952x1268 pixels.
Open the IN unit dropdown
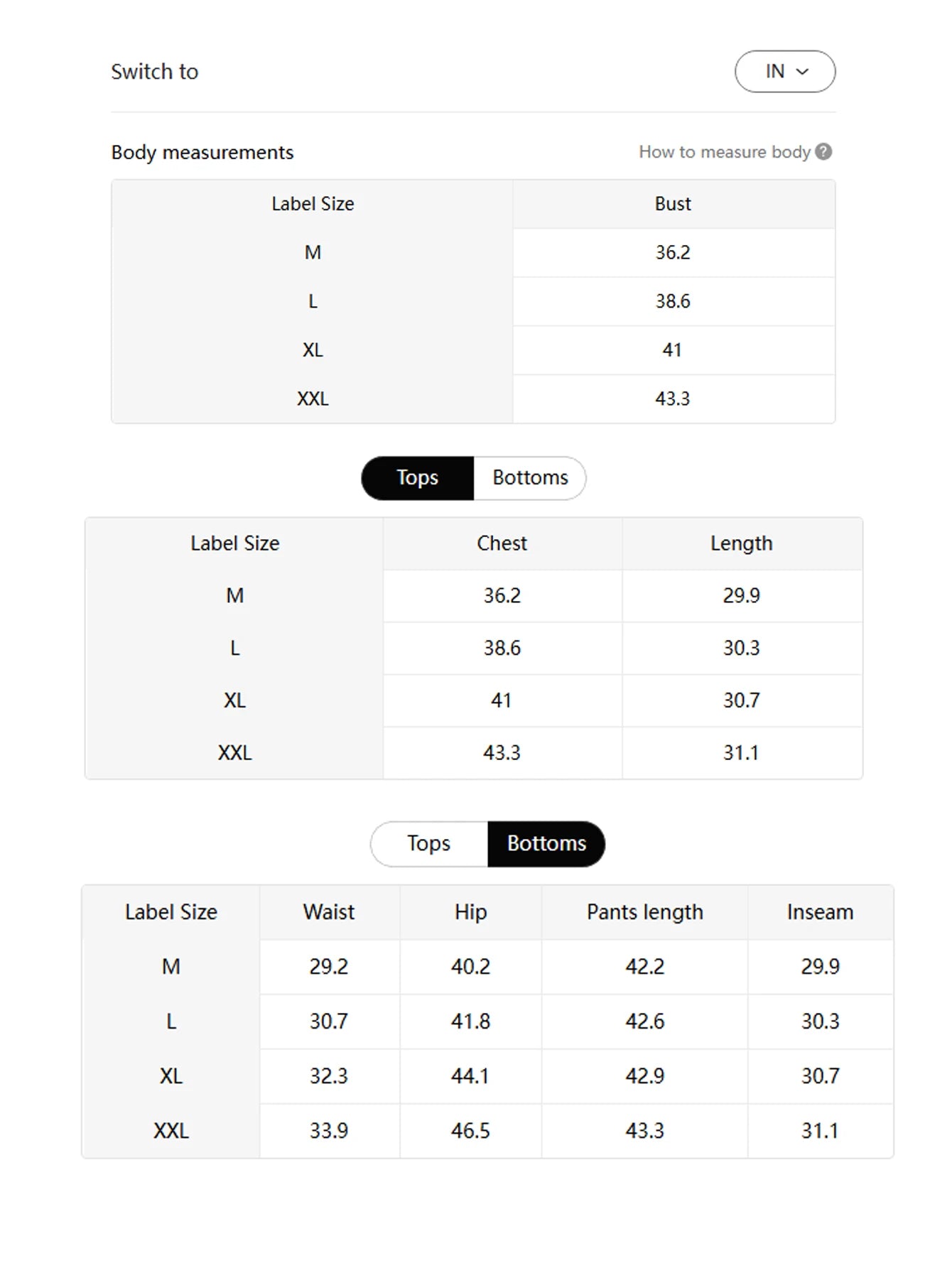pos(785,72)
